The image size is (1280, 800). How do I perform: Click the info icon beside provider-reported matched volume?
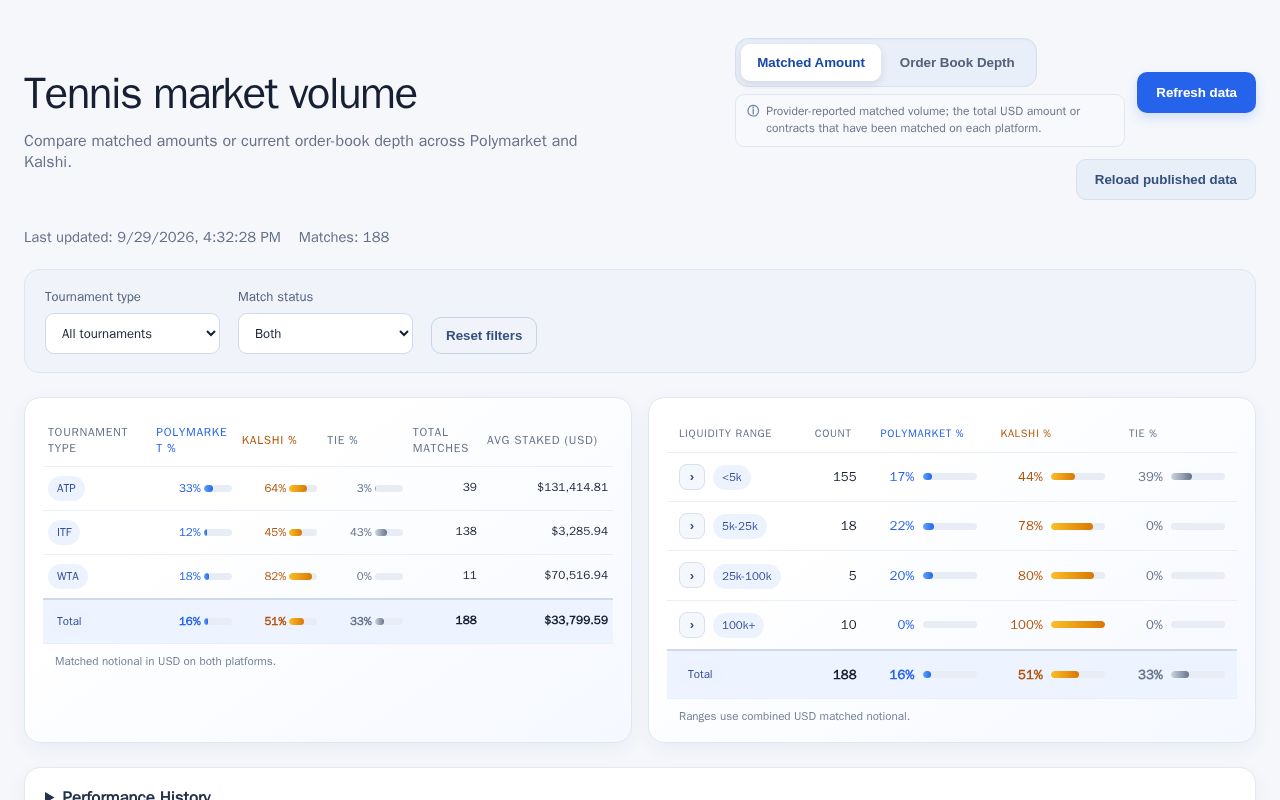pyautogui.click(x=753, y=111)
